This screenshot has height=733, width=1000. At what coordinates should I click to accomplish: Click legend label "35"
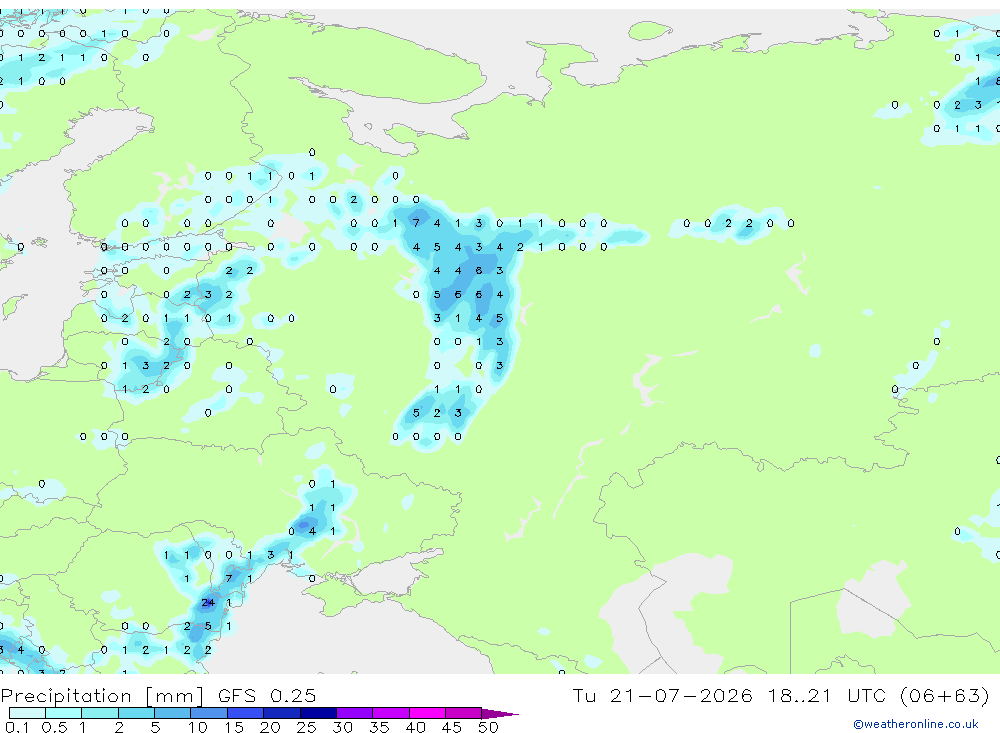[x=379, y=727]
